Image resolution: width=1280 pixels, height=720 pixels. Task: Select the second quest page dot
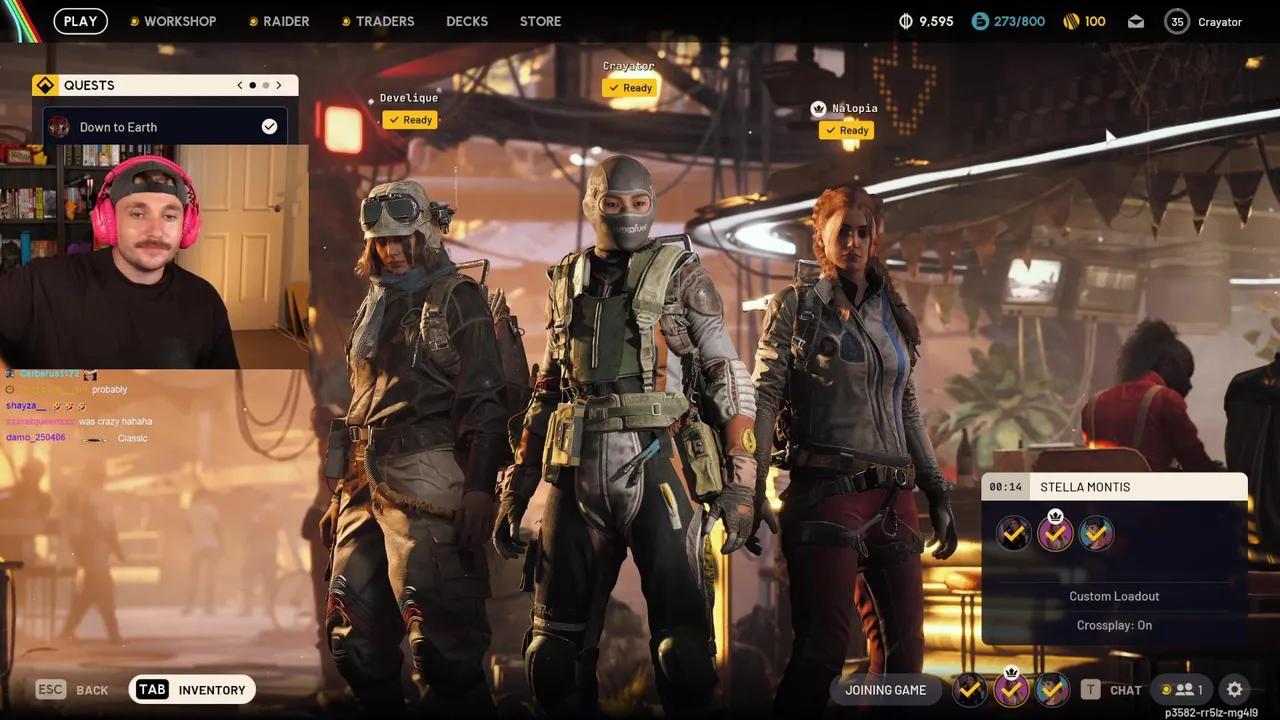pyautogui.click(x=265, y=85)
